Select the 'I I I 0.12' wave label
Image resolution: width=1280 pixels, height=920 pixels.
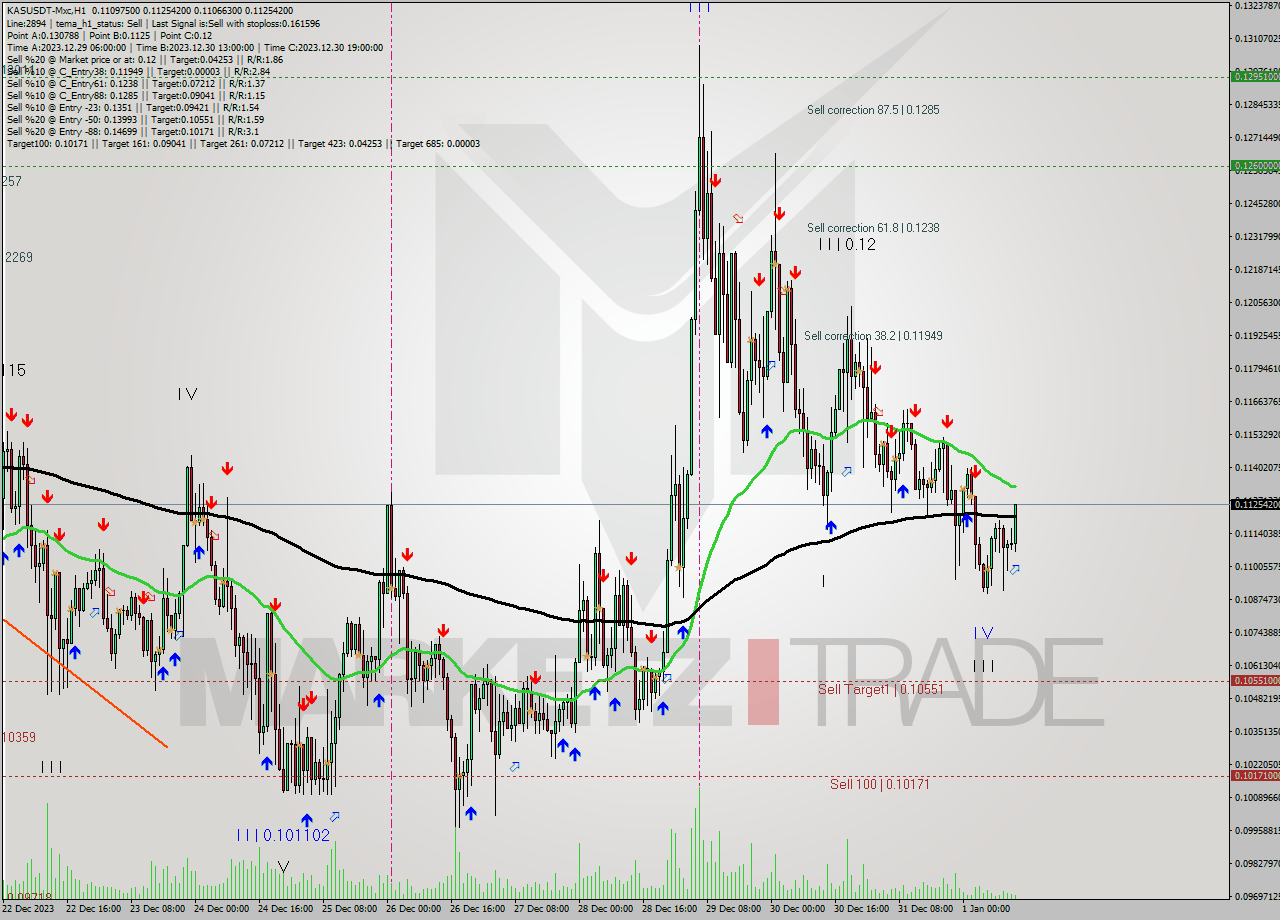click(x=847, y=244)
